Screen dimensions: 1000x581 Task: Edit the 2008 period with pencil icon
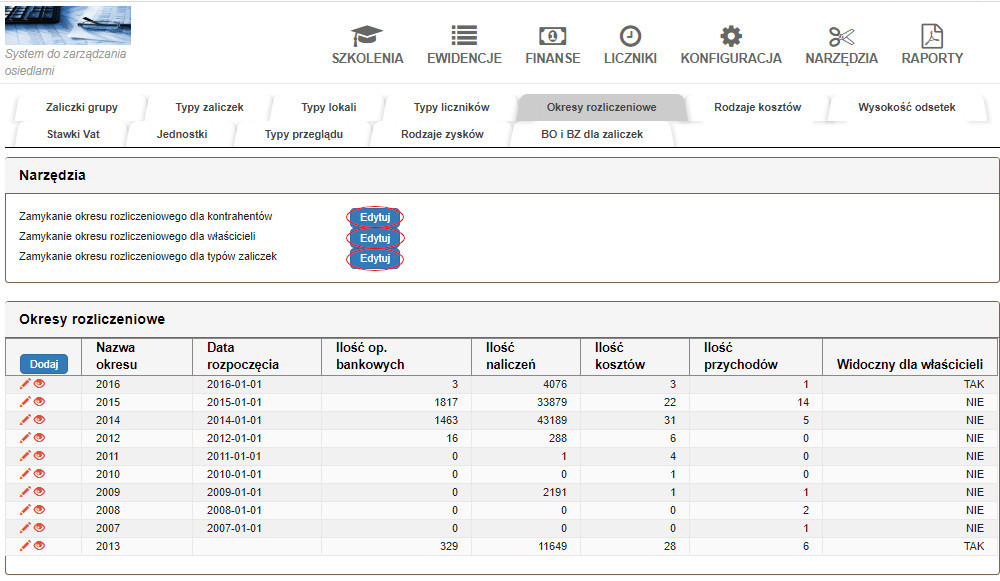click(25, 510)
